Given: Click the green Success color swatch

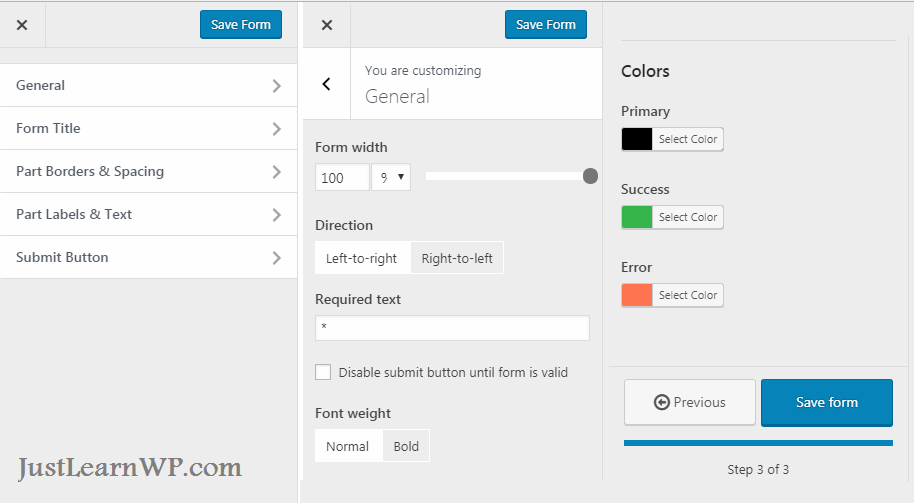Looking at the screenshot, I should pos(637,217).
